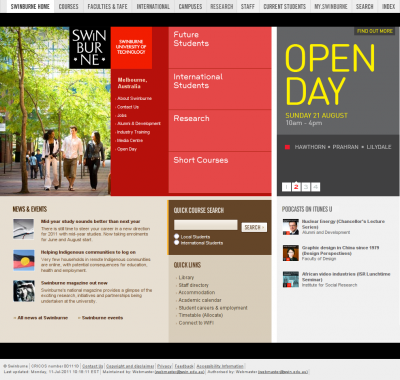Show banner slide 2

[x=296, y=187]
